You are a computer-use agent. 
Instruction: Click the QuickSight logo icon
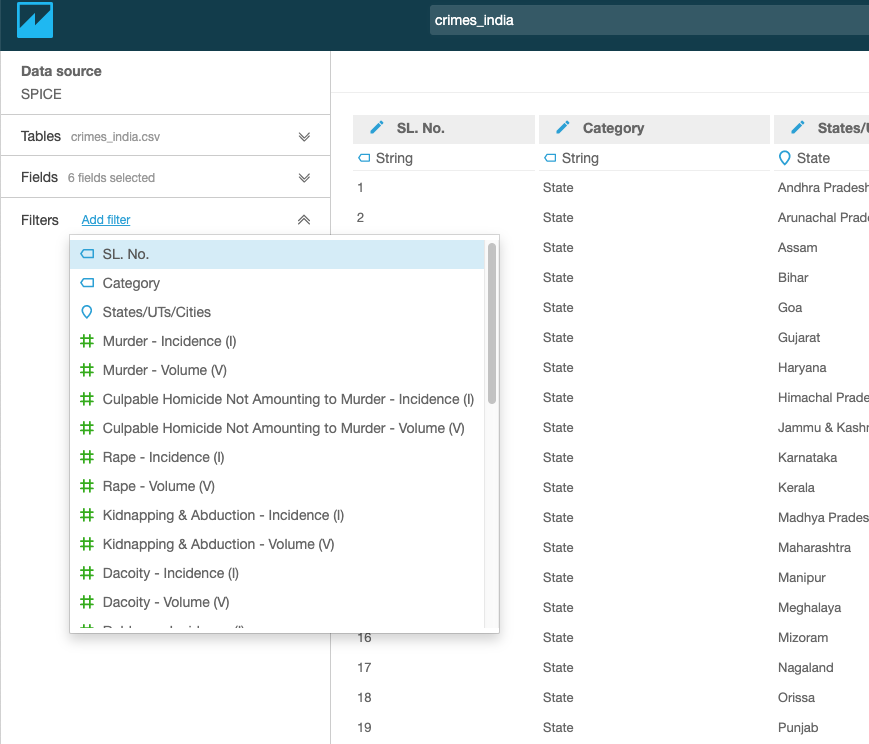35,21
